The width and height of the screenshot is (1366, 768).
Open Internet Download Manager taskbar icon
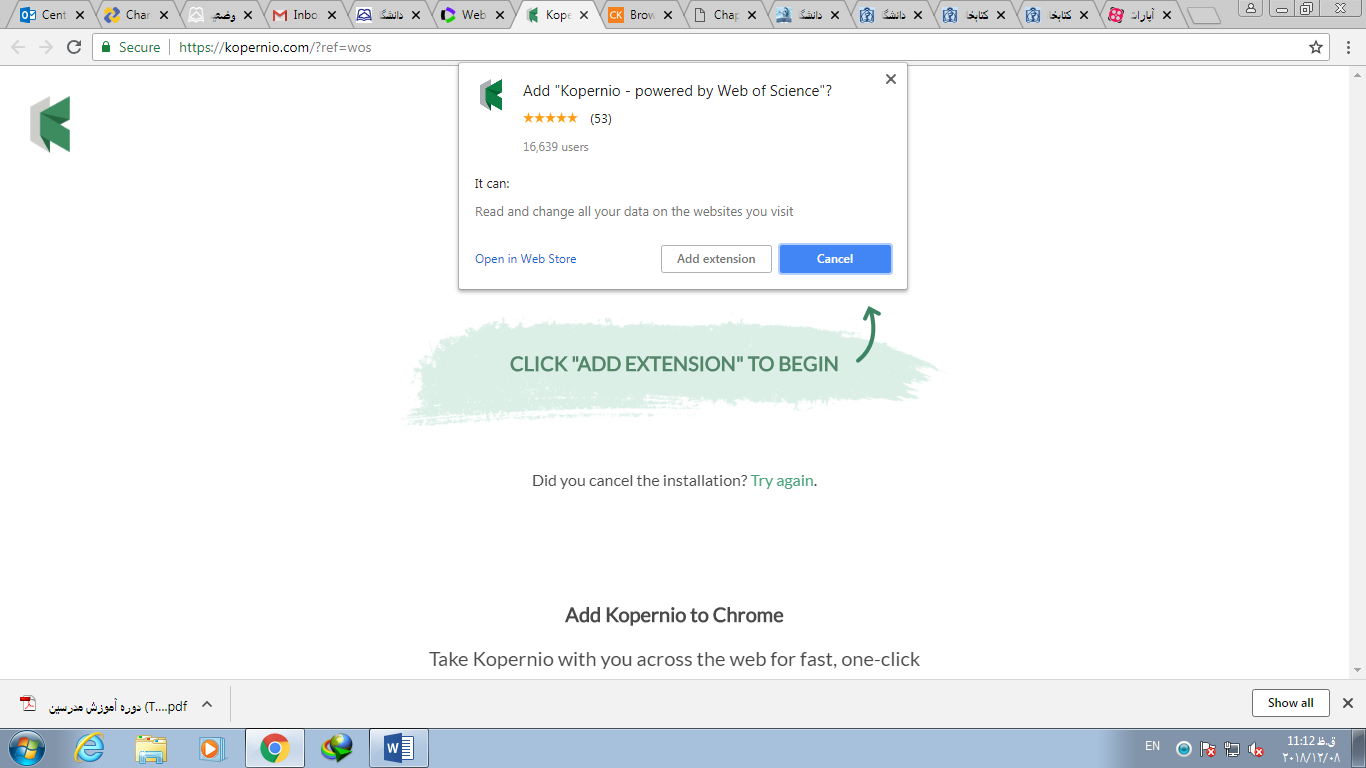[x=336, y=748]
